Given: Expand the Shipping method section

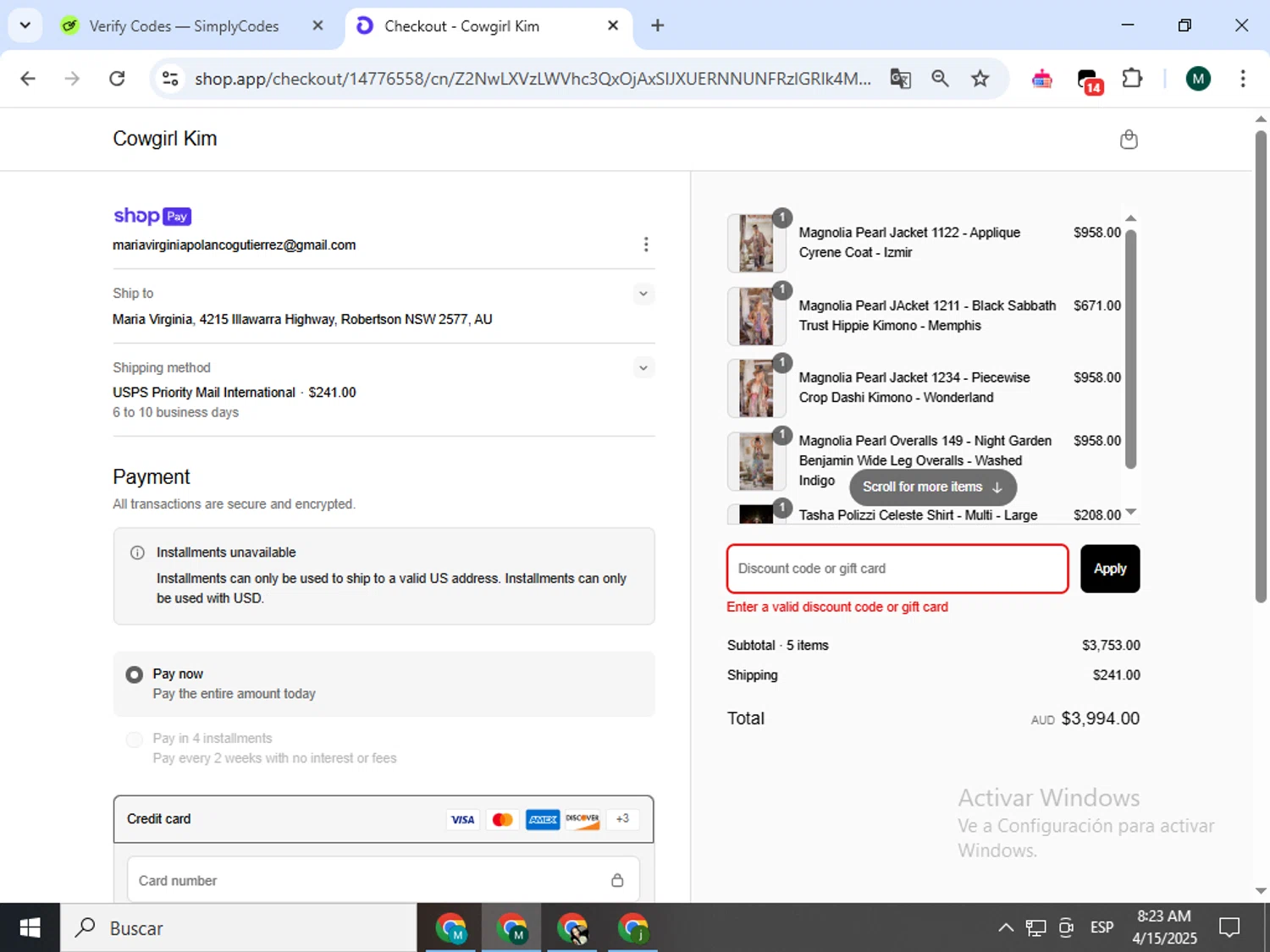Looking at the screenshot, I should [x=643, y=367].
